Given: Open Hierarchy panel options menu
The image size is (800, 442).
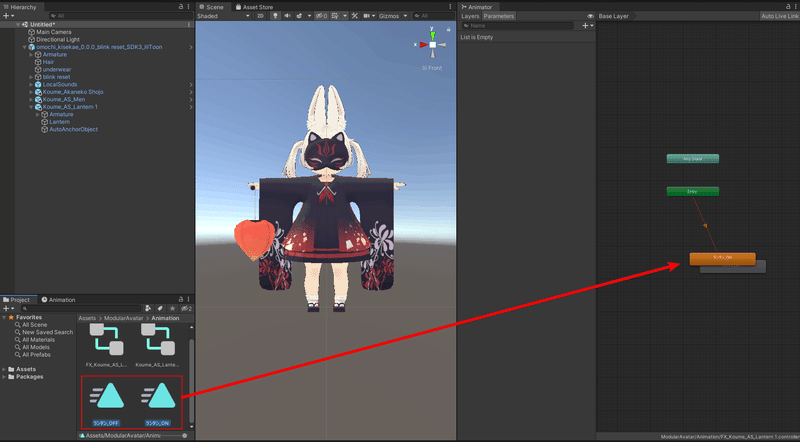Looking at the screenshot, I should [x=188, y=7].
